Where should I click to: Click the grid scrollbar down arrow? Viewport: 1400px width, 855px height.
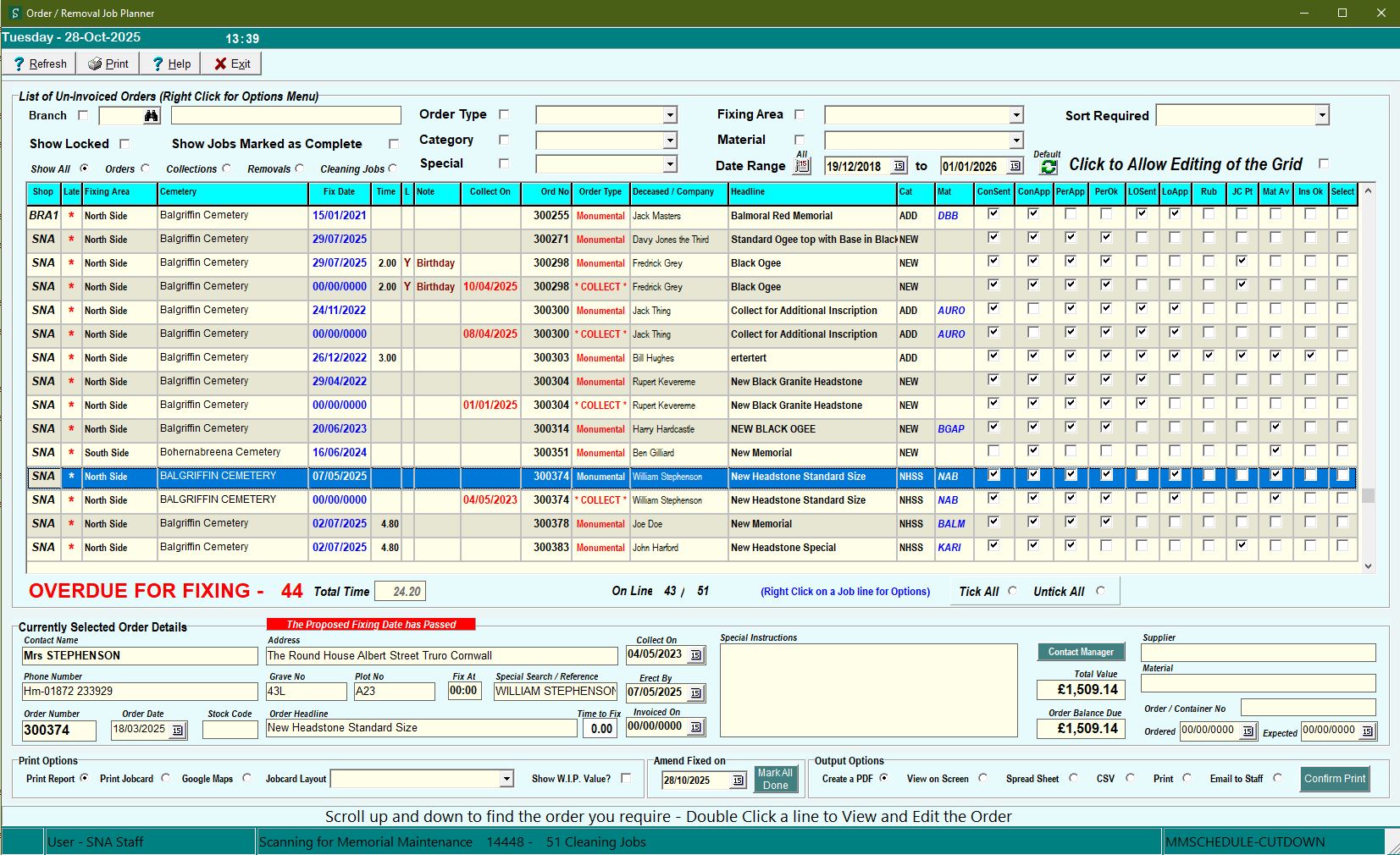point(1368,566)
